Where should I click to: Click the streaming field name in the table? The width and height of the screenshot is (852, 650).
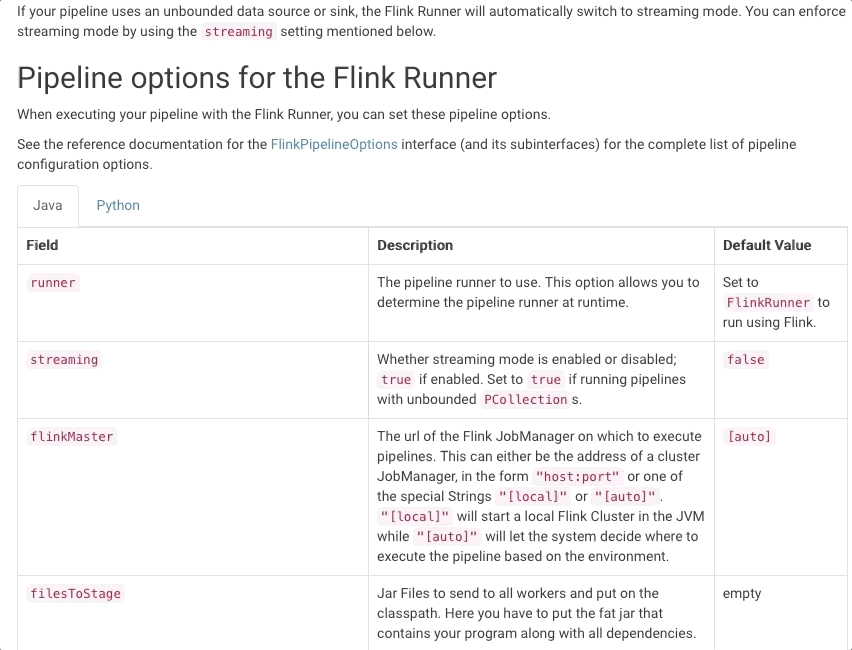[x=64, y=360]
